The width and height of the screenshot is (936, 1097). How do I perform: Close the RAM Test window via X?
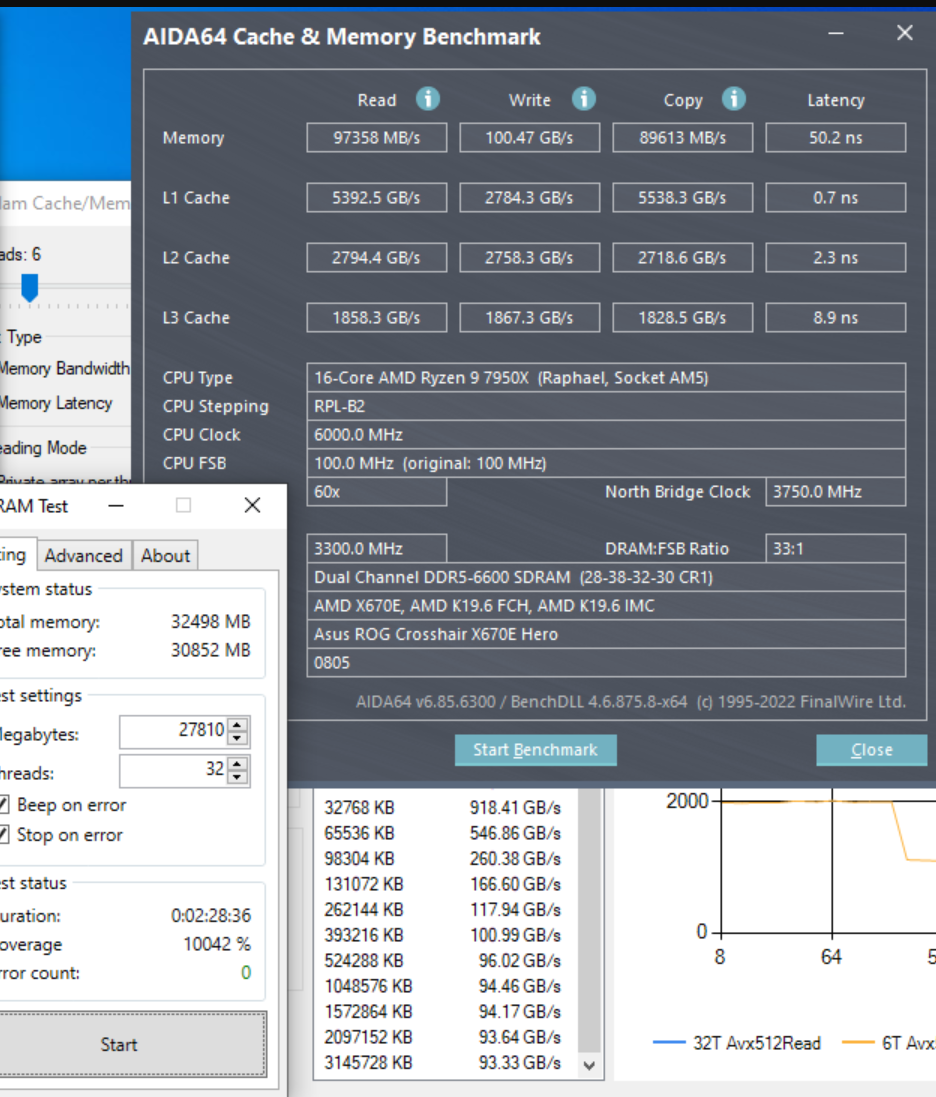[x=252, y=505]
